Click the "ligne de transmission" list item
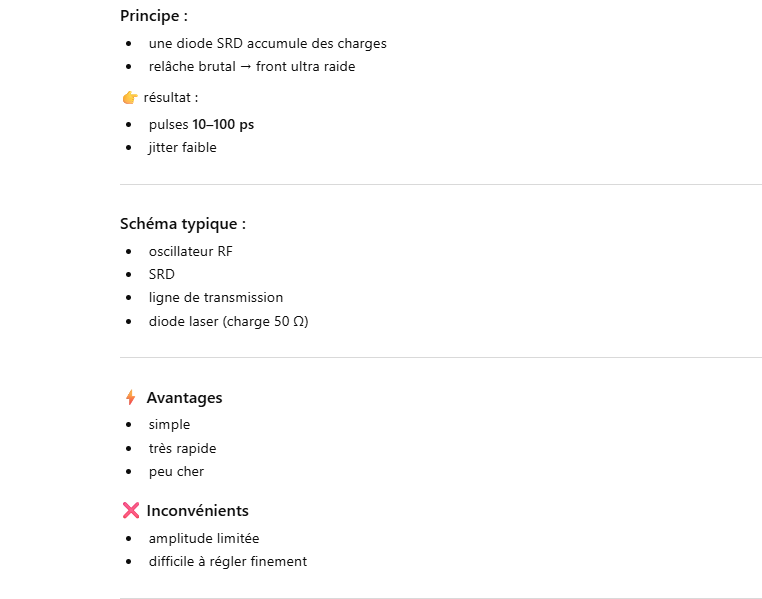Viewport: 762px width, 599px height. pyautogui.click(x=215, y=298)
